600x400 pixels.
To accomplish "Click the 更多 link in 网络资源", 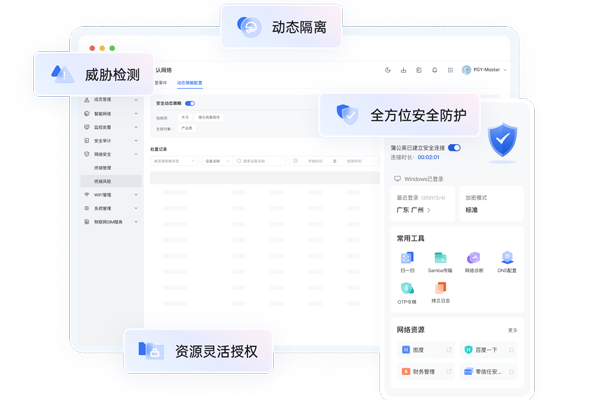I will coord(512,330).
